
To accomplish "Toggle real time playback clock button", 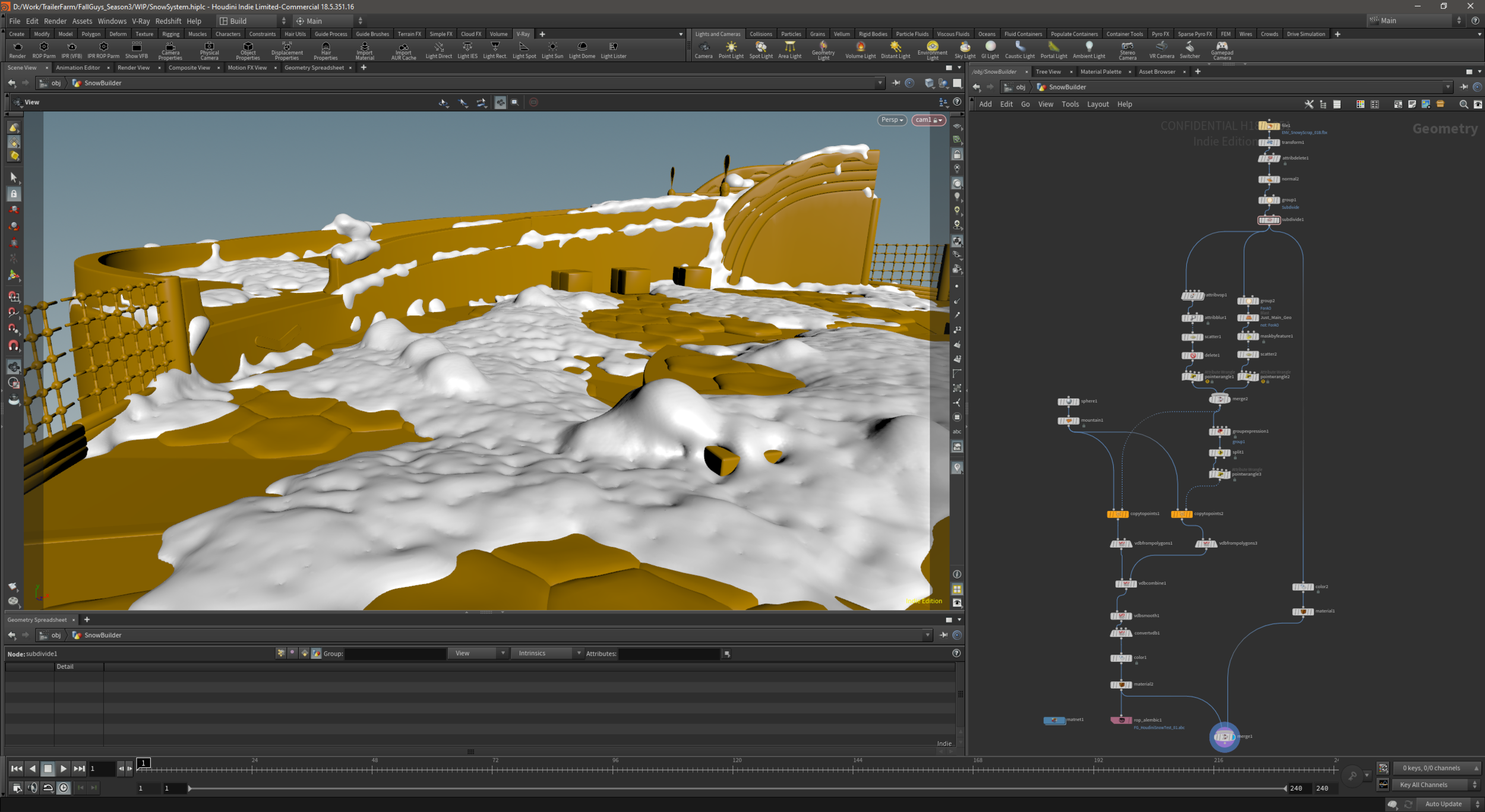I will [64, 788].
